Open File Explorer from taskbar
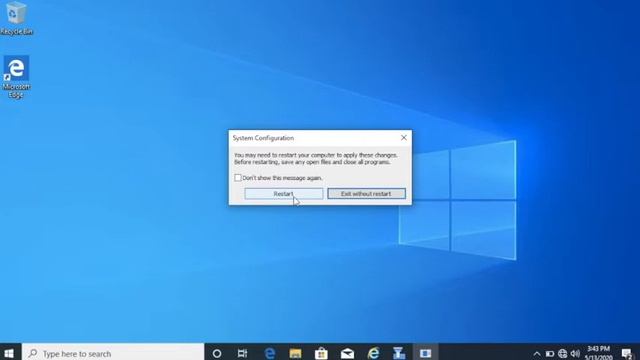This screenshot has height=360, width=640. pos(295,353)
